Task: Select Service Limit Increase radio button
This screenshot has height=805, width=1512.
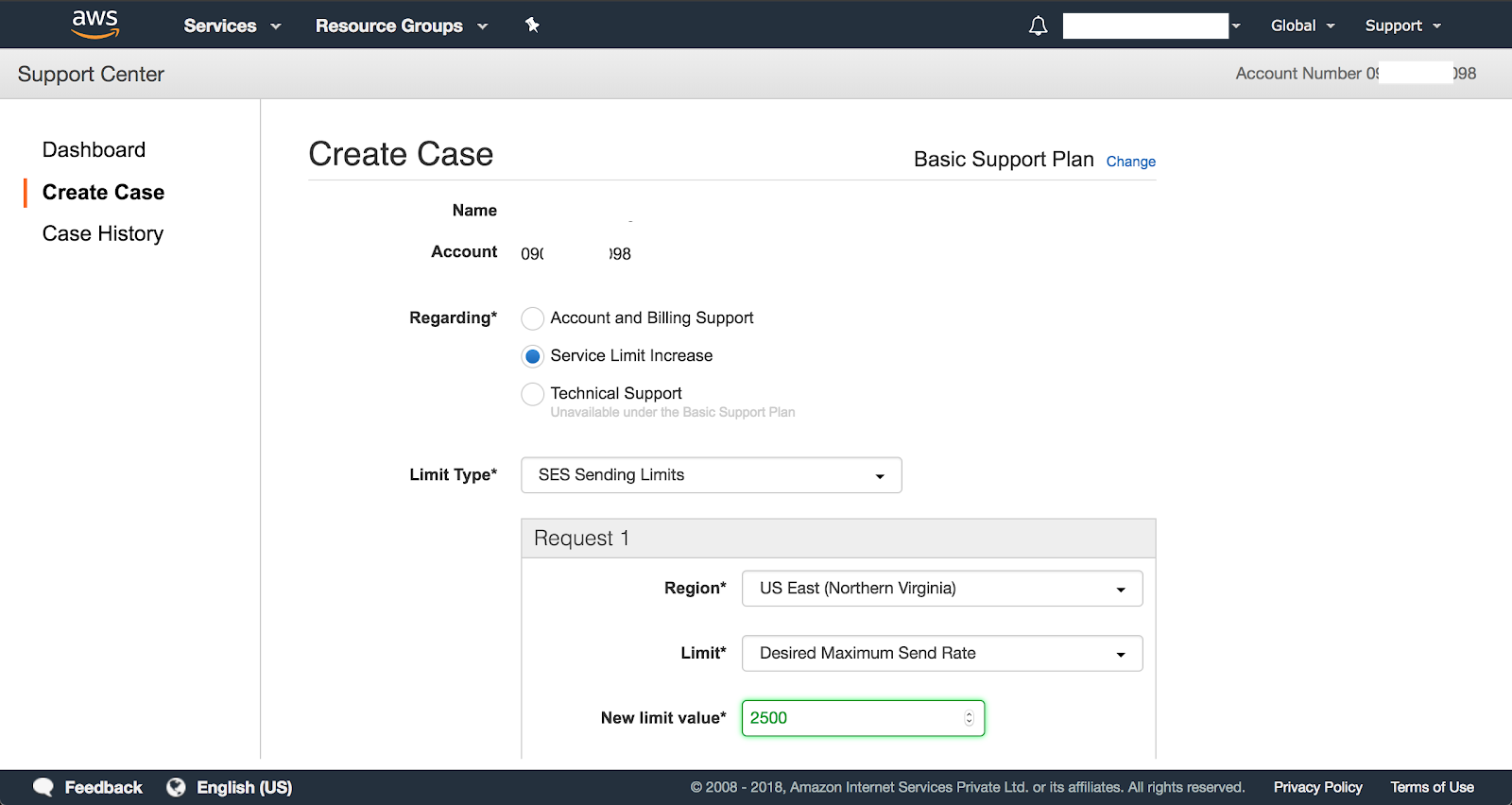Action: [533, 356]
